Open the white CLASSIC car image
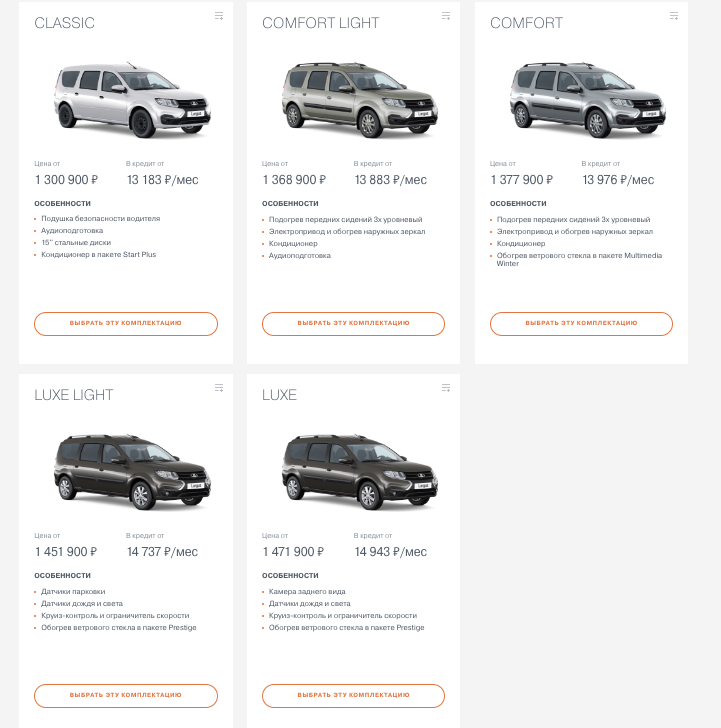Viewport: 721px width, 728px height. pyautogui.click(x=125, y=97)
